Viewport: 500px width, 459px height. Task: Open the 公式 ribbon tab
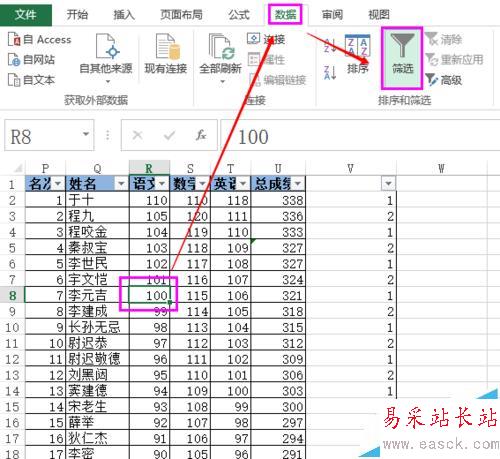point(239,15)
